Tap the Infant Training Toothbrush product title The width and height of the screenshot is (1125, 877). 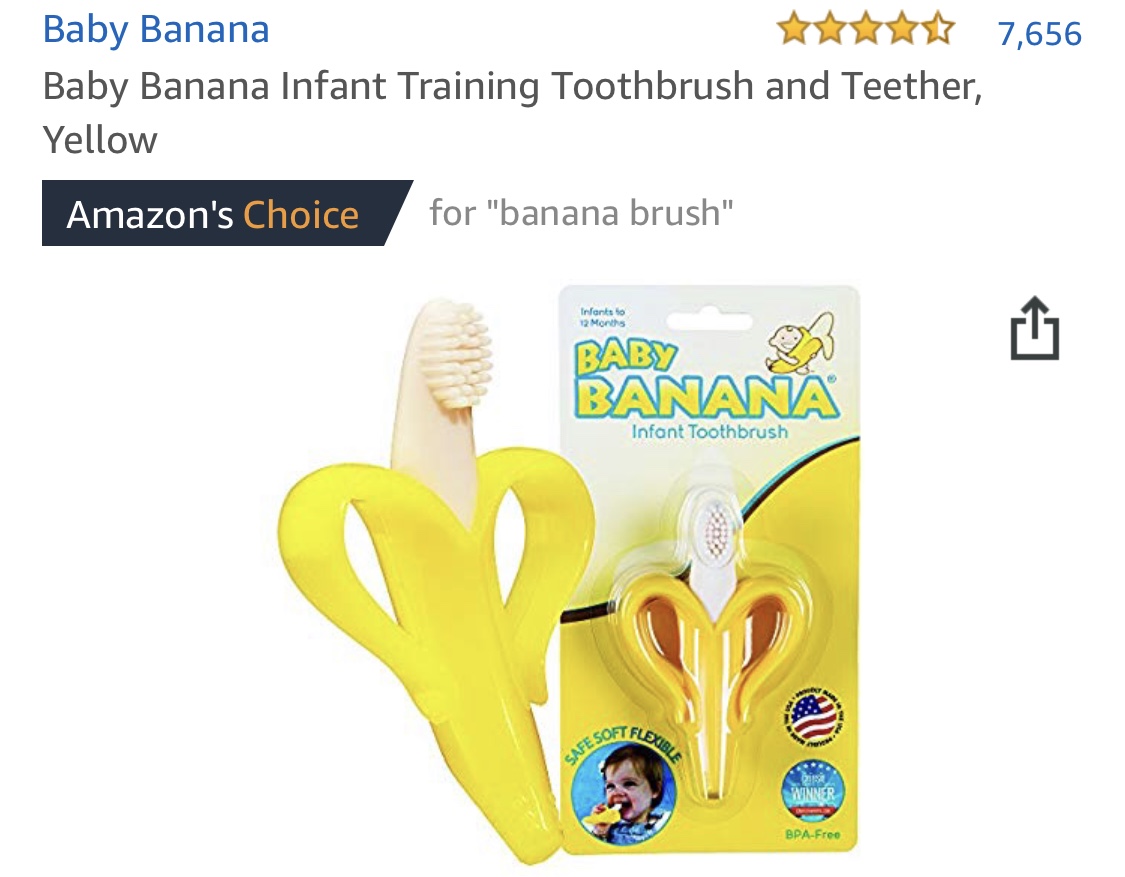512,113
